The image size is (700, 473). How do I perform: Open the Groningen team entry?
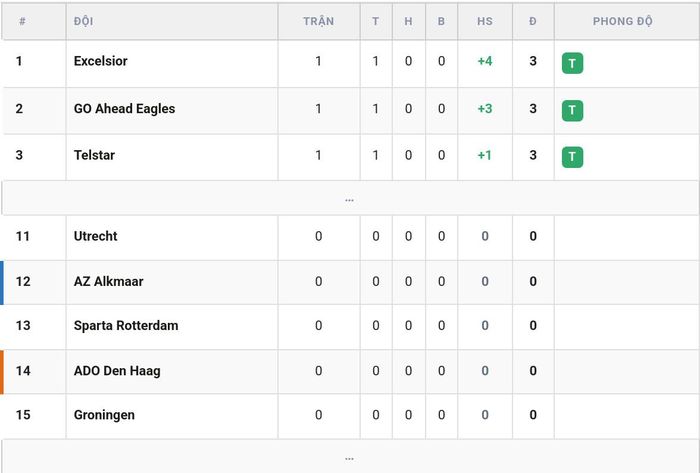[104, 415]
